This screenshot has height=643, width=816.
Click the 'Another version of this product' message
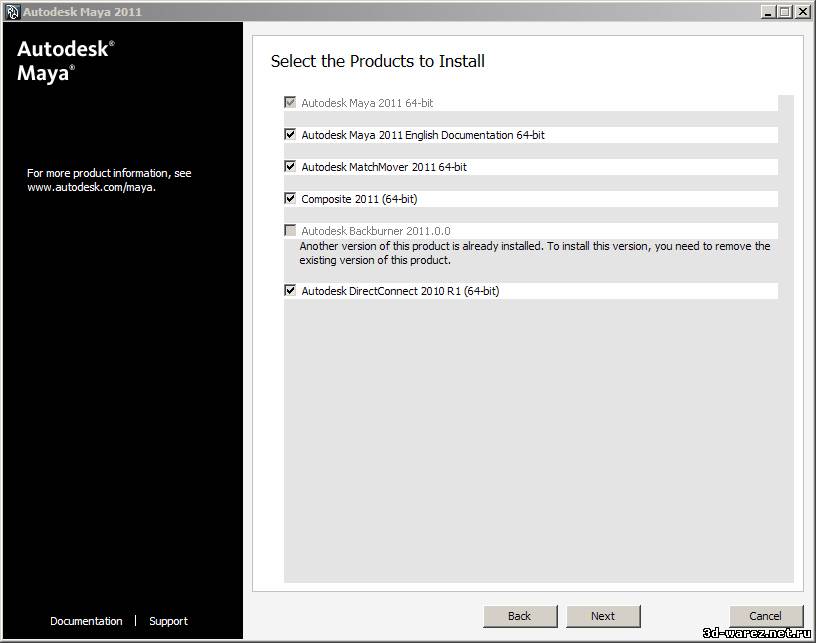(534, 253)
